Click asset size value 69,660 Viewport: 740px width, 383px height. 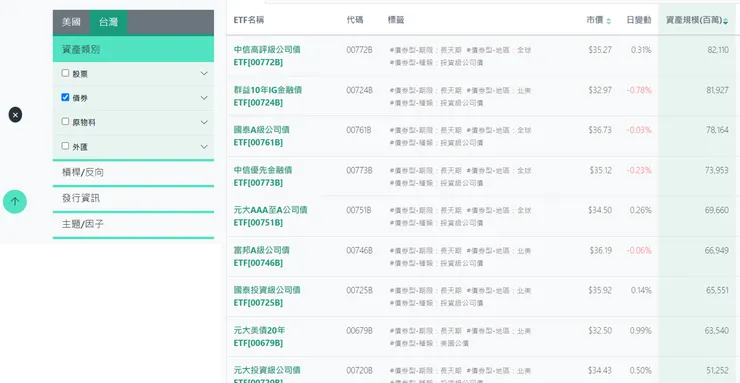click(x=717, y=210)
